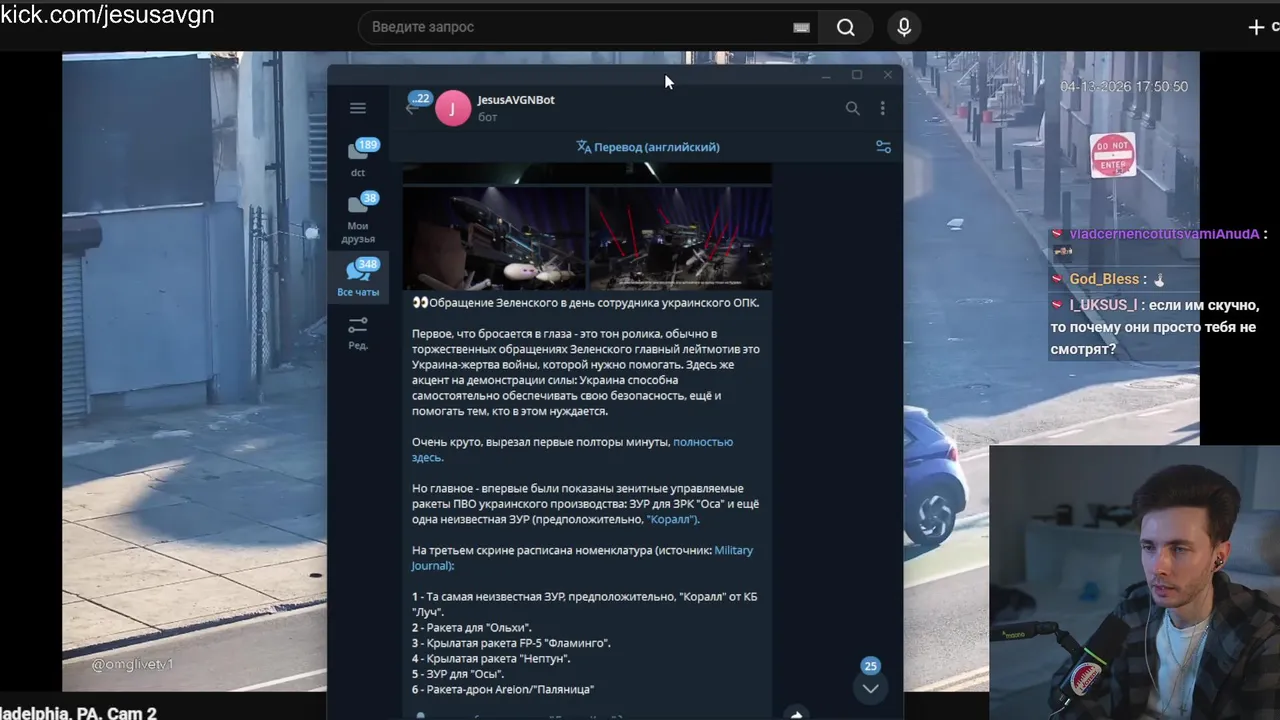
Task: Click chat username God_Bless
Action: (1104, 279)
